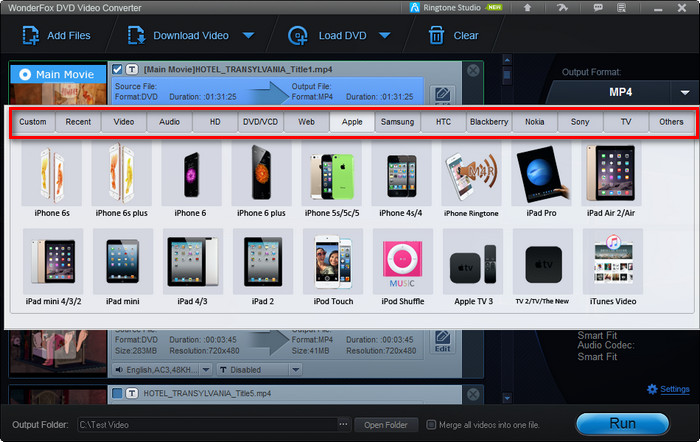This screenshot has width=700, height=442.
Task: Choose the iPhone 6s plus profile
Action: 121,179
